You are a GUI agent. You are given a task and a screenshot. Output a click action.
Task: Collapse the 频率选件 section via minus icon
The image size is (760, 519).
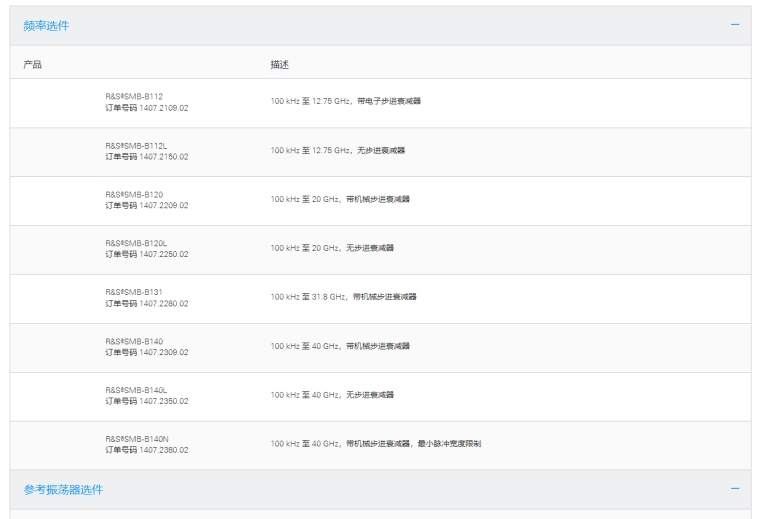tap(735, 24)
